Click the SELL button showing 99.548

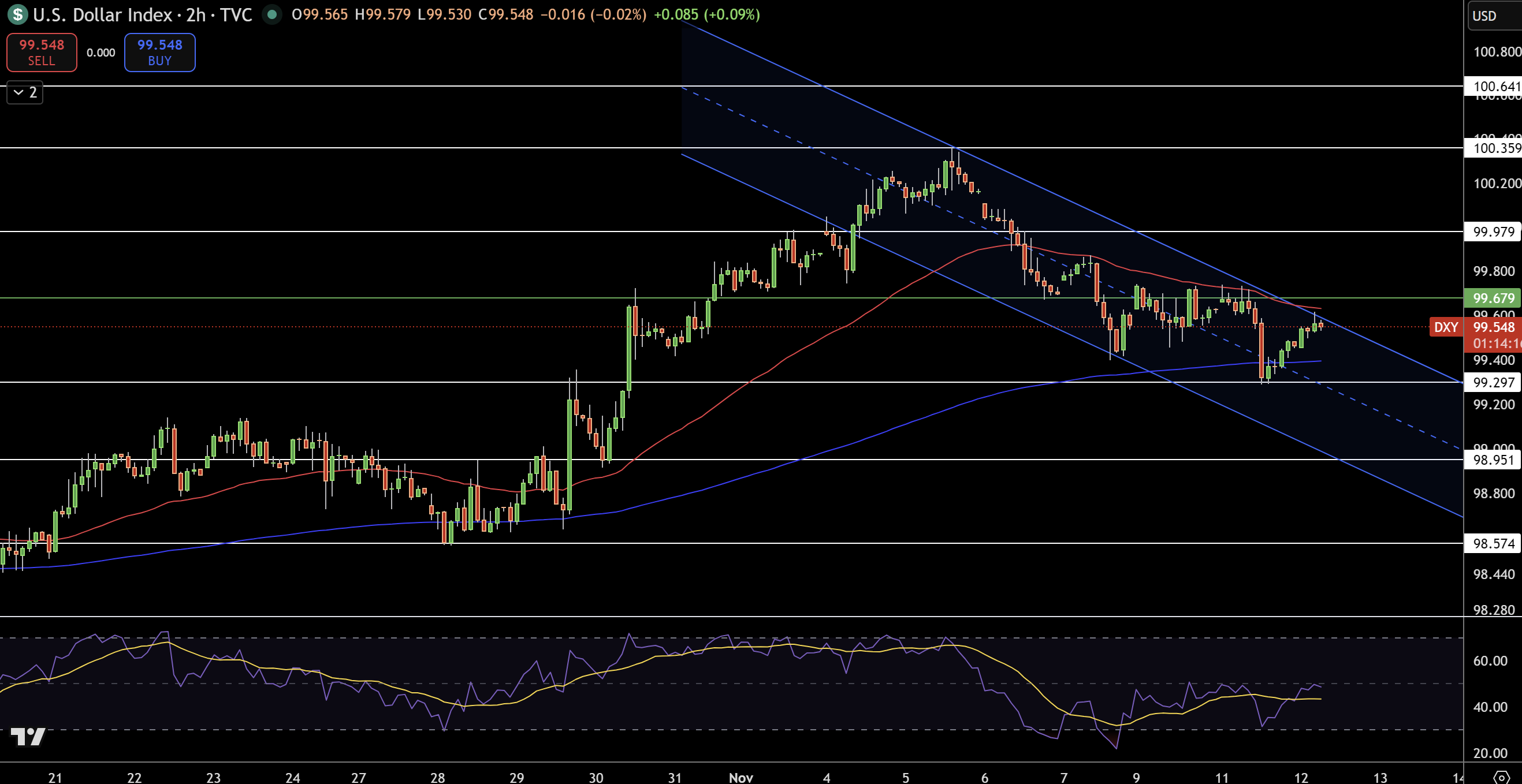tap(42, 52)
